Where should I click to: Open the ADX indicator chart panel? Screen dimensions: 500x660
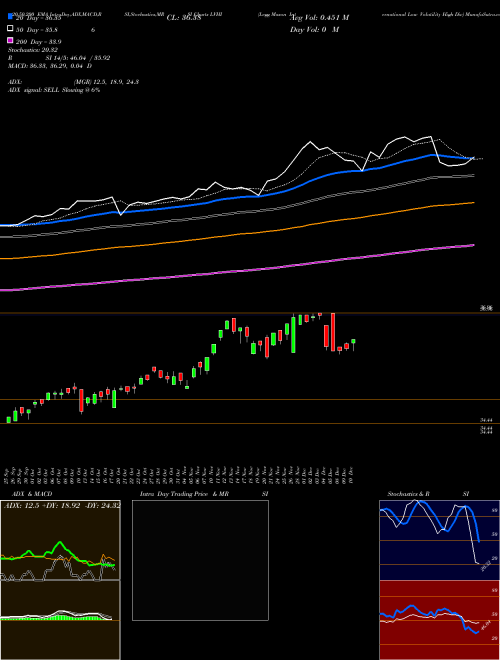tap(60, 540)
